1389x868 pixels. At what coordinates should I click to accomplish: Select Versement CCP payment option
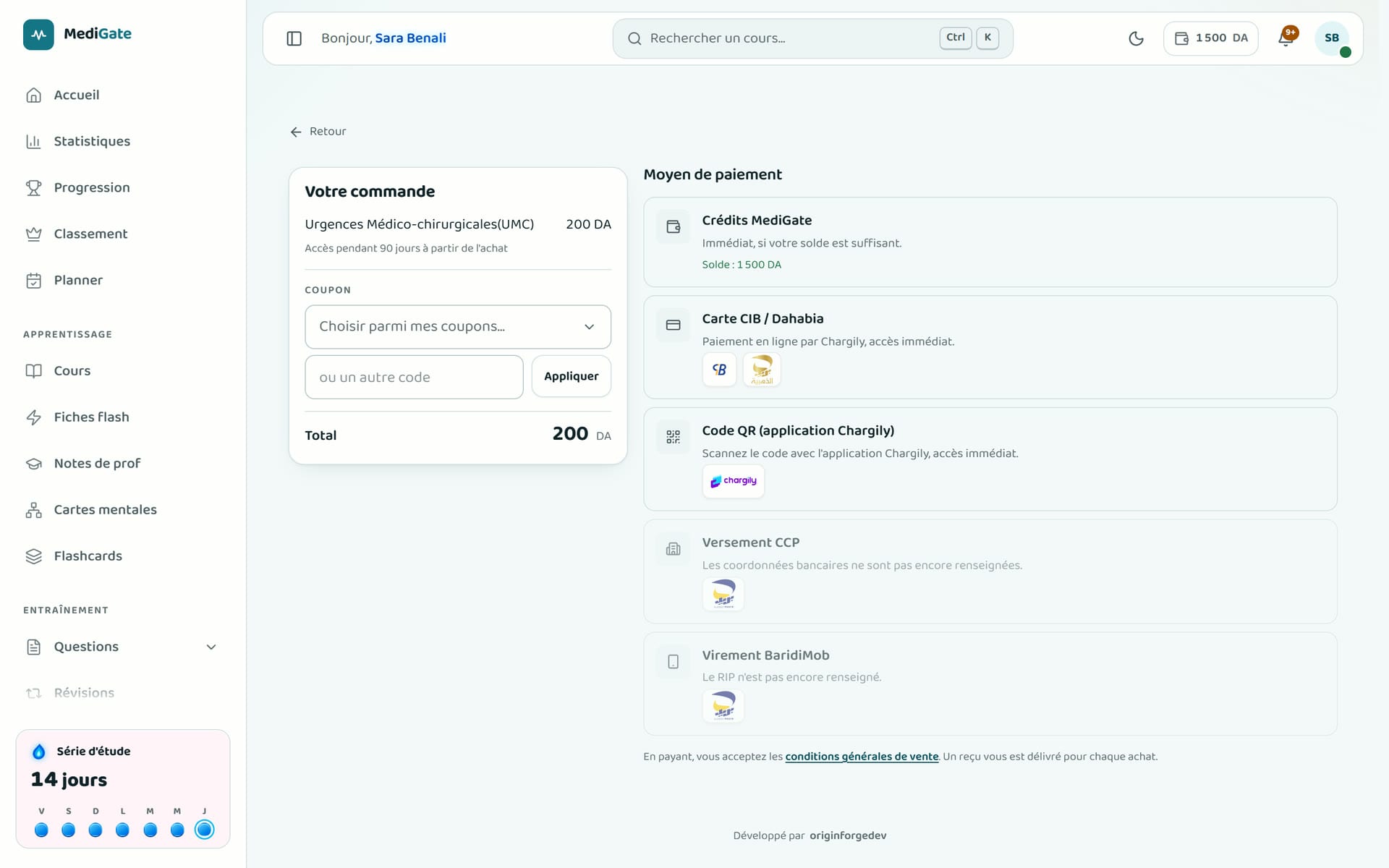990,571
